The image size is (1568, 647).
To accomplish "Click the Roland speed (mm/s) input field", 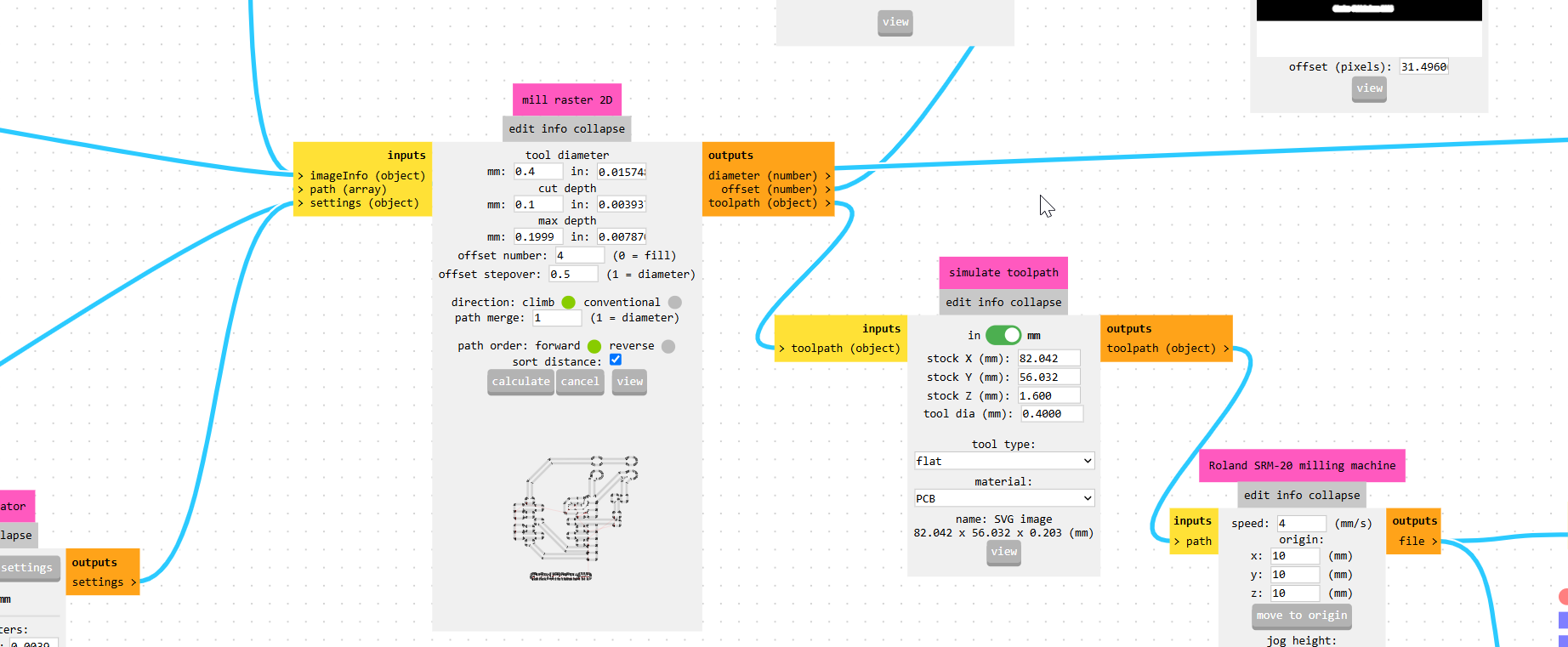I will [x=1301, y=524].
